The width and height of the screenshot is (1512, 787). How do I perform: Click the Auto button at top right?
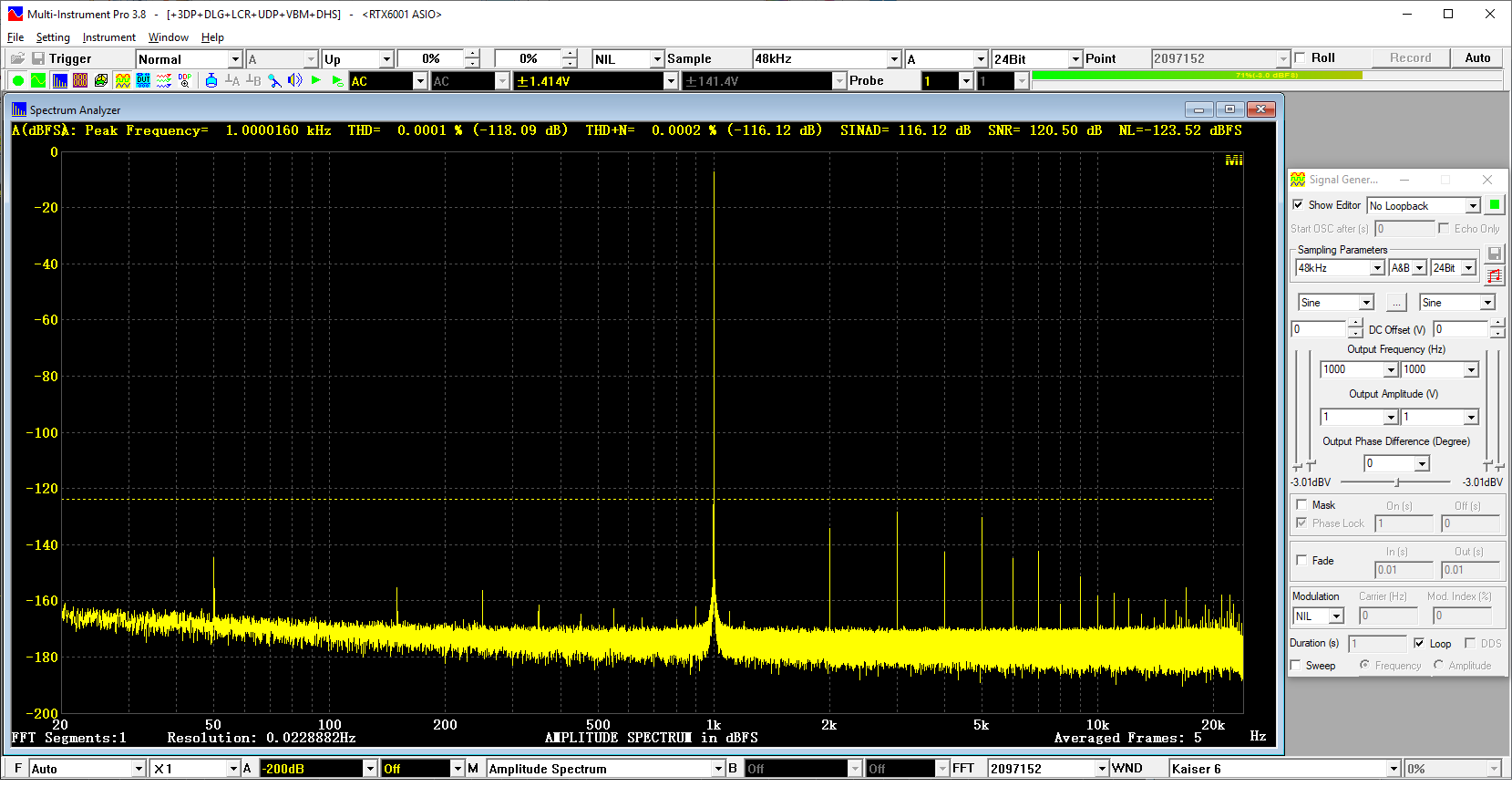pos(1477,58)
